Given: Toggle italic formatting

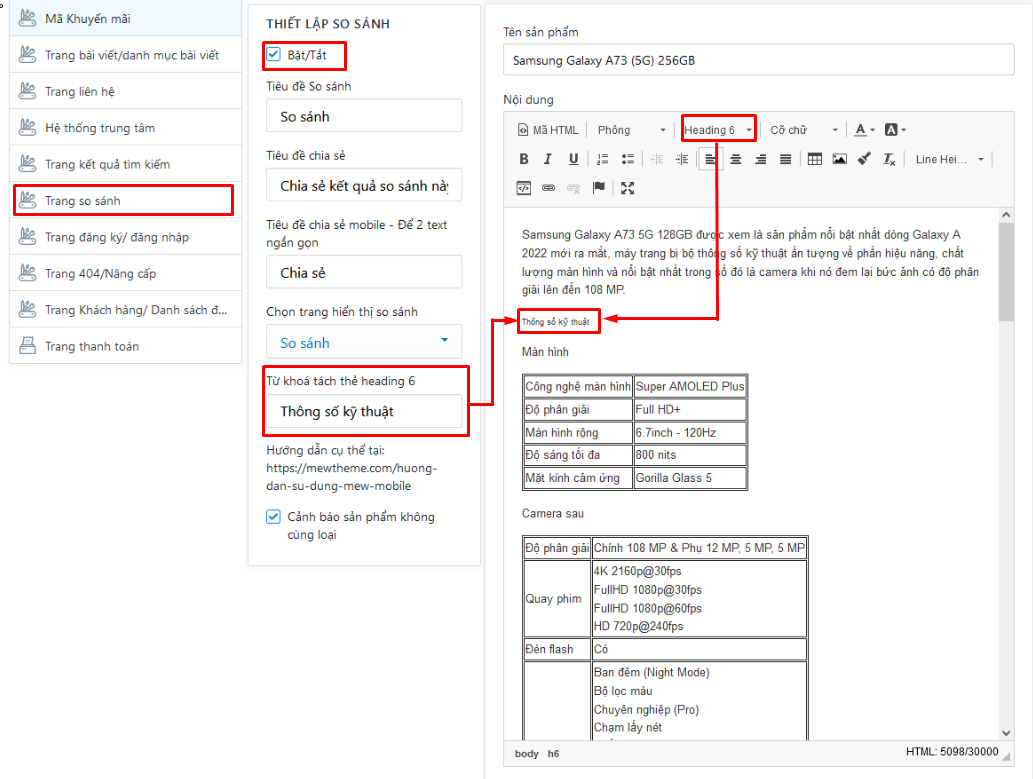Looking at the screenshot, I should coord(548,159).
